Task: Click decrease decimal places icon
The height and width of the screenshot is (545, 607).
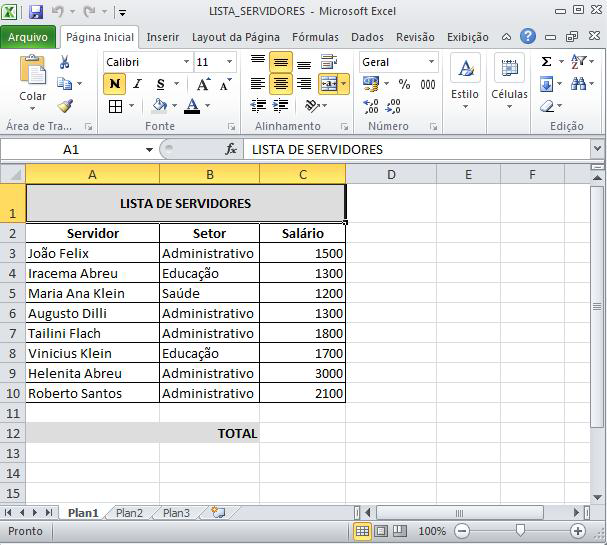Action: pyautogui.click(x=393, y=106)
